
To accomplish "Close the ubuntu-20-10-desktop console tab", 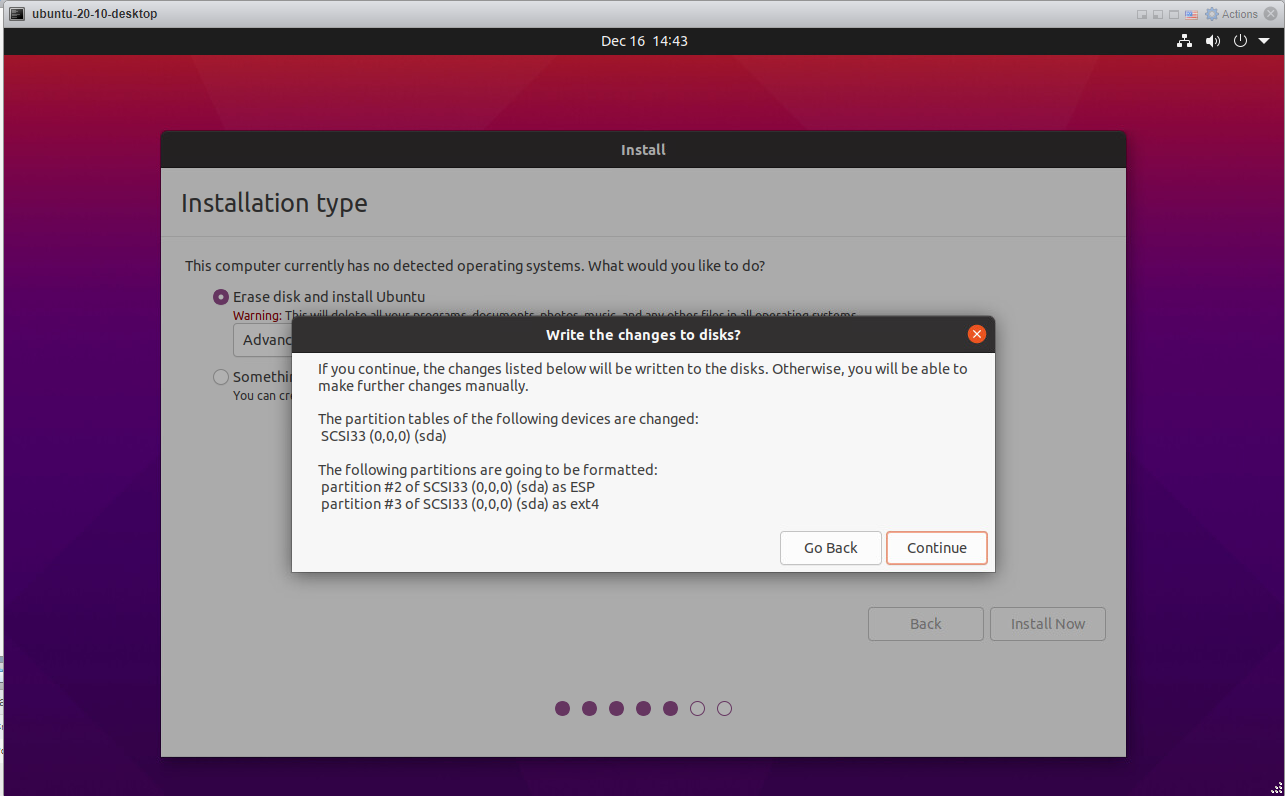I will (1271, 14).
